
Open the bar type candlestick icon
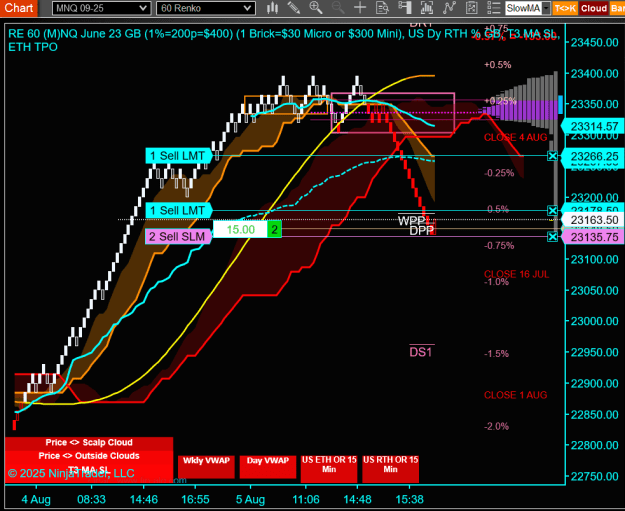click(x=273, y=8)
